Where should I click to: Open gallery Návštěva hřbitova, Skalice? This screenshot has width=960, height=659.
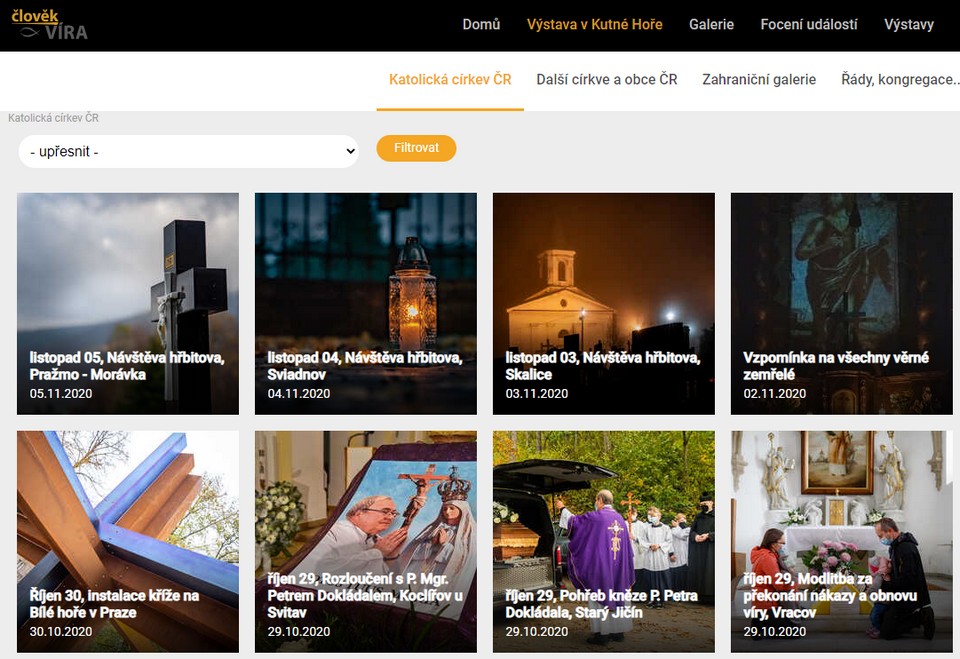pyautogui.click(x=604, y=304)
